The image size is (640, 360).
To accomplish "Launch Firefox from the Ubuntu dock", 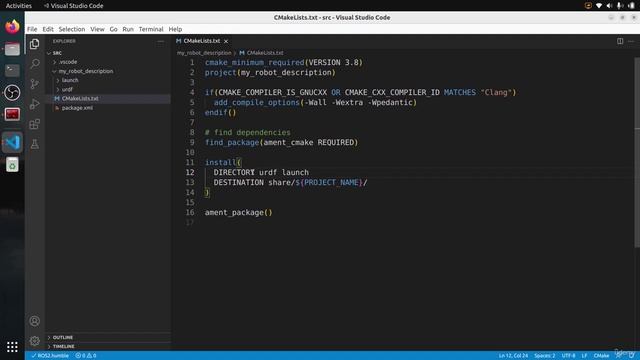I will pos(12,27).
